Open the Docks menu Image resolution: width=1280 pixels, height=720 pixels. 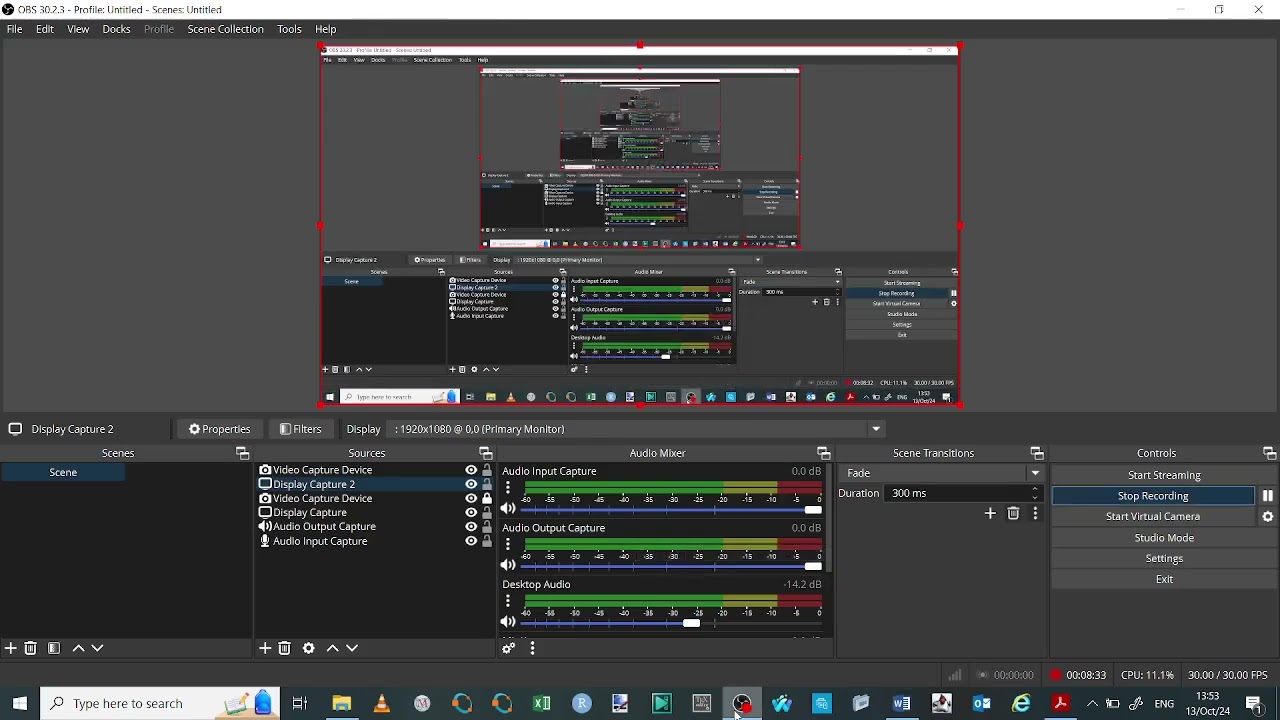[x=117, y=30]
